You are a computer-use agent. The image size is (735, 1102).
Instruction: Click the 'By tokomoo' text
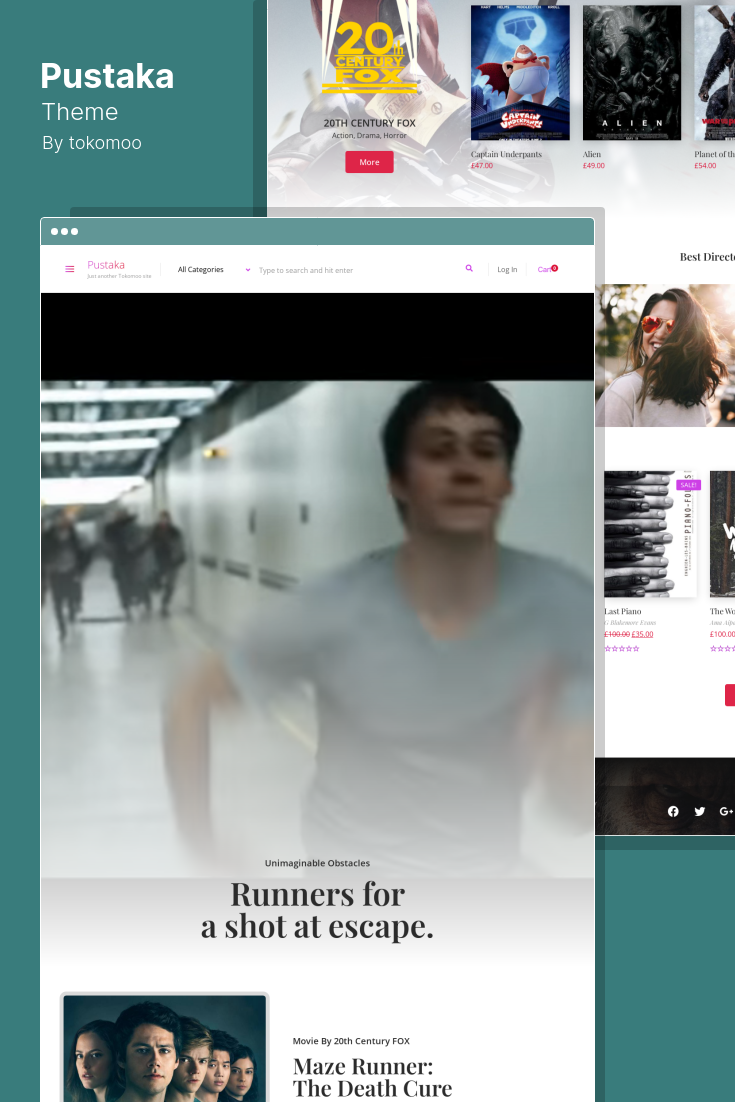pyautogui.click(x=92, y=143)
